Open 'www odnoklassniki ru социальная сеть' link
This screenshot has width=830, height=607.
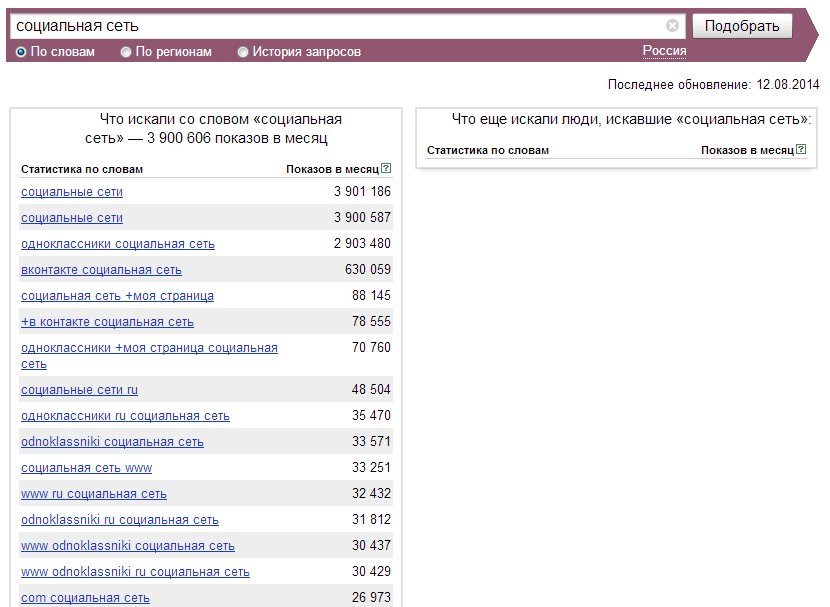135,572
